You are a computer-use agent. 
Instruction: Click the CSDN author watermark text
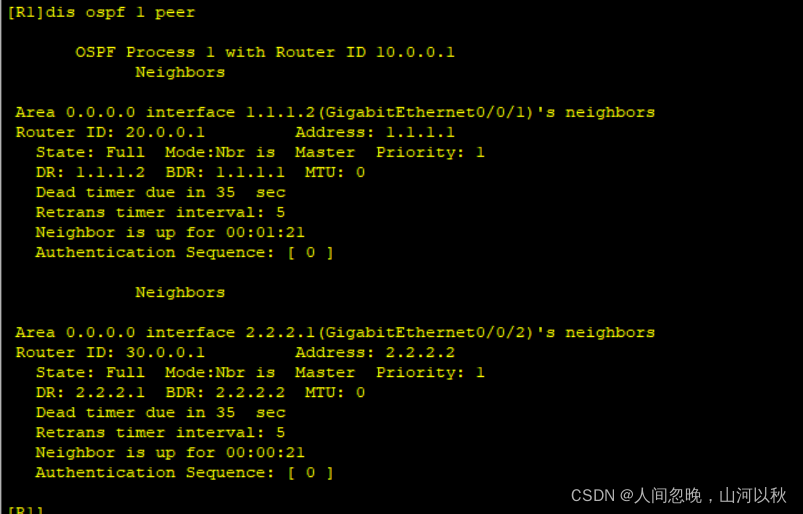click(678, 495)
